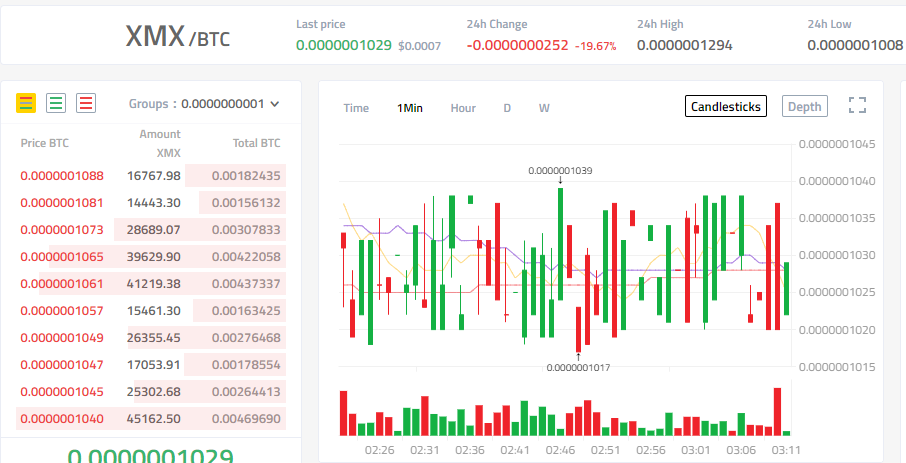Click the high marker label 0.0000001039
This screenshot has width=906, height=463.
pos(560,171)
